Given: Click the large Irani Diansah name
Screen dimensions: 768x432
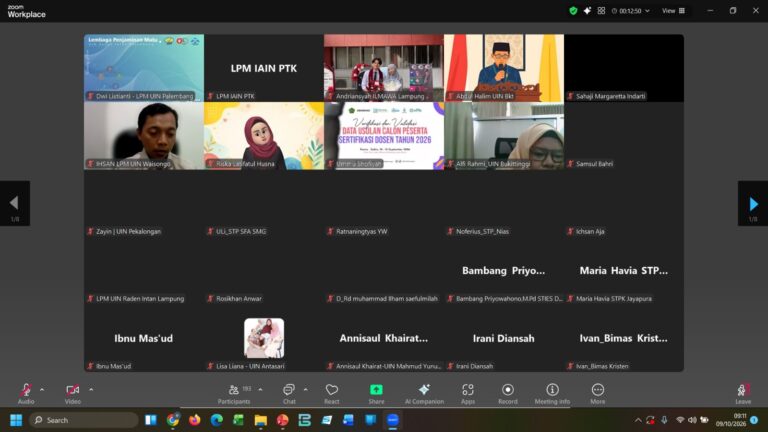Looking at the screenshot, I should 504,338.
